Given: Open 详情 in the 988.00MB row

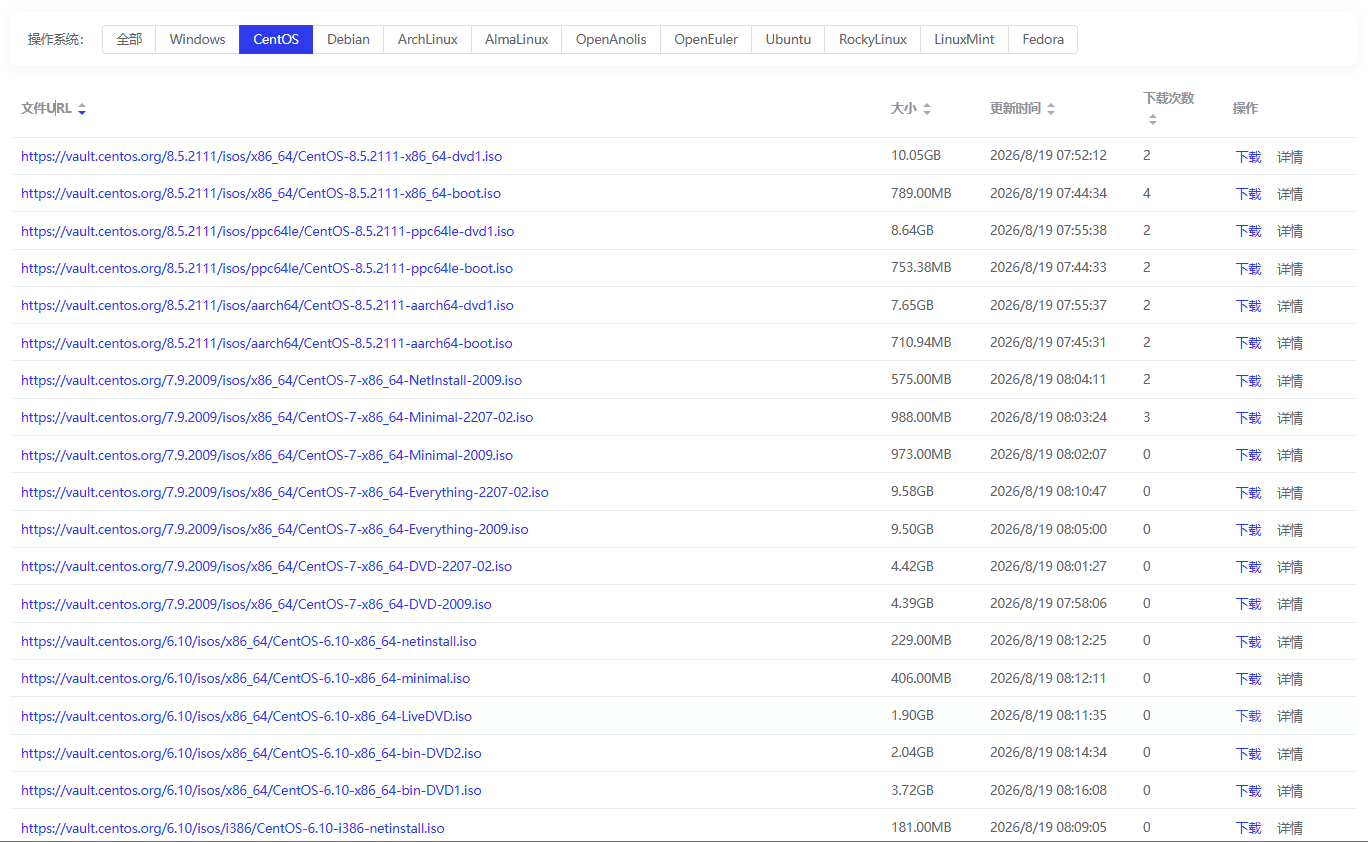Looking at the screenshot, I should click(1290, 418).
